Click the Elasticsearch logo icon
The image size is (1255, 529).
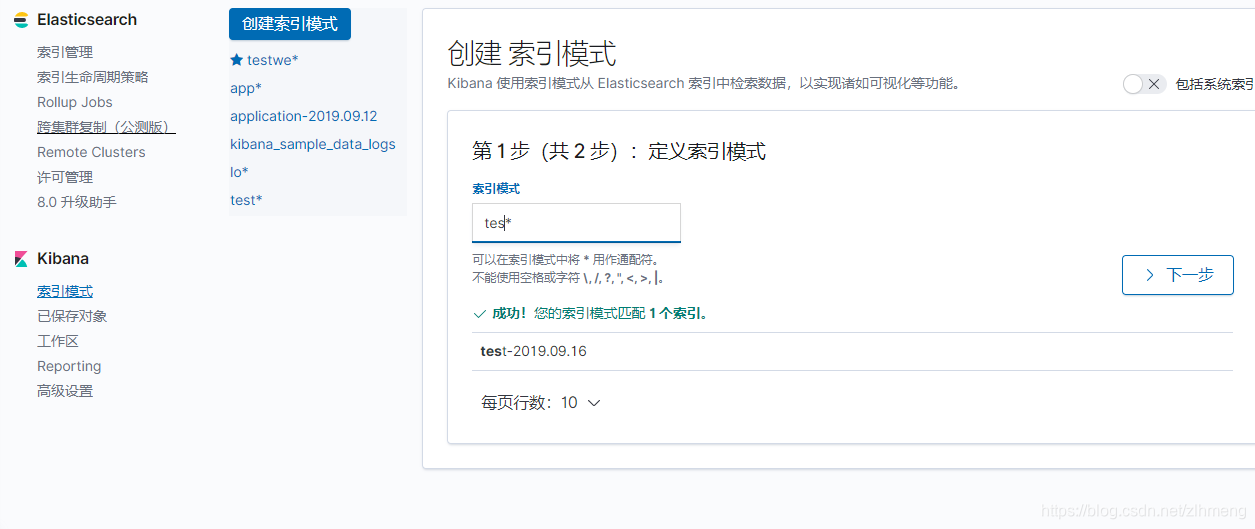21,20
